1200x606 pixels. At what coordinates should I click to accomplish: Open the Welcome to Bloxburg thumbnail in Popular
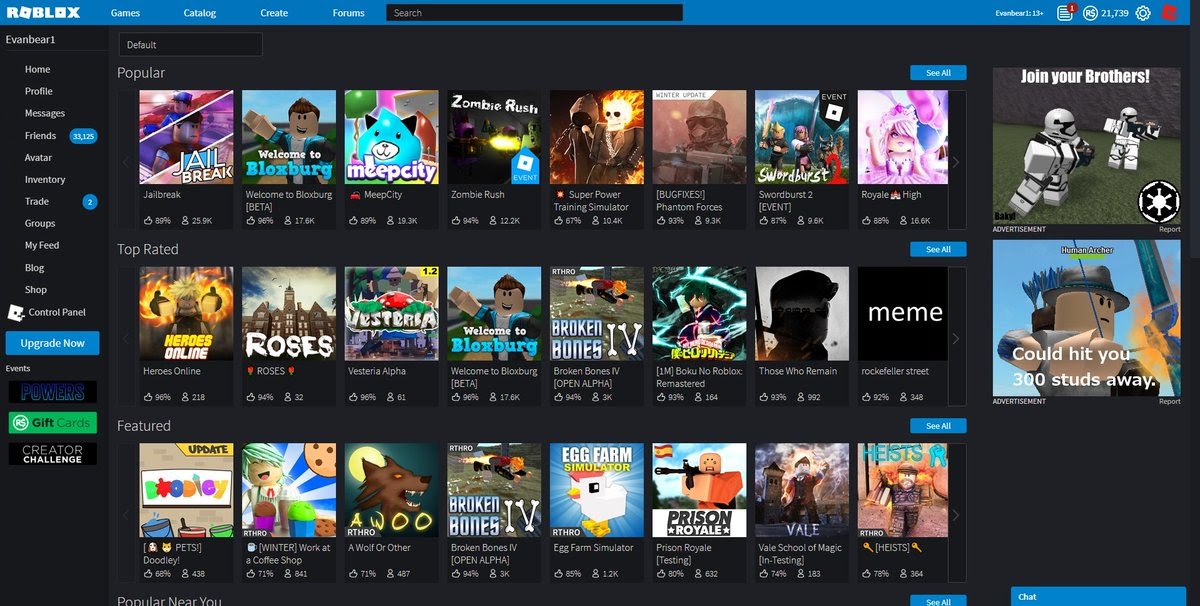[x=289, y=137]
